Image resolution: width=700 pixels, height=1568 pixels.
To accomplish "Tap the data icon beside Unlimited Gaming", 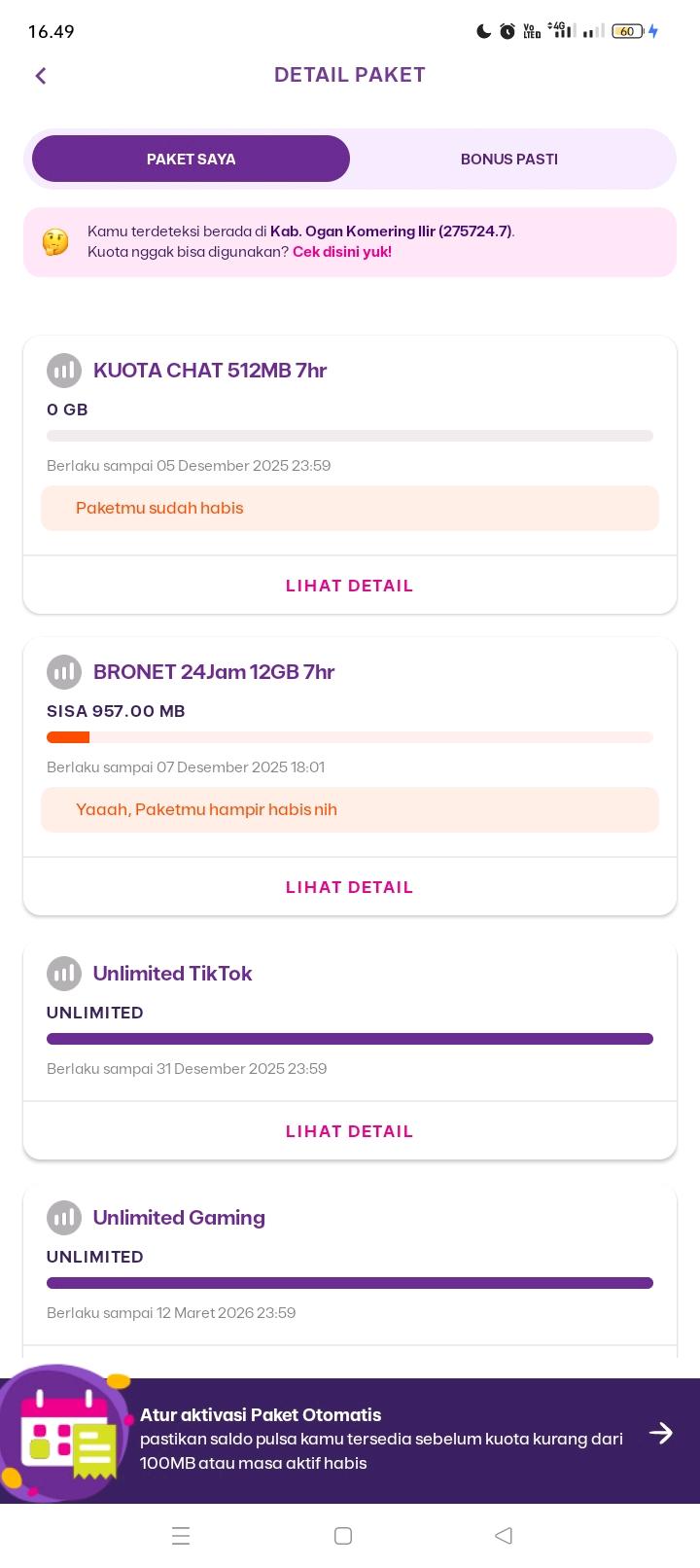I will 64,1218.
